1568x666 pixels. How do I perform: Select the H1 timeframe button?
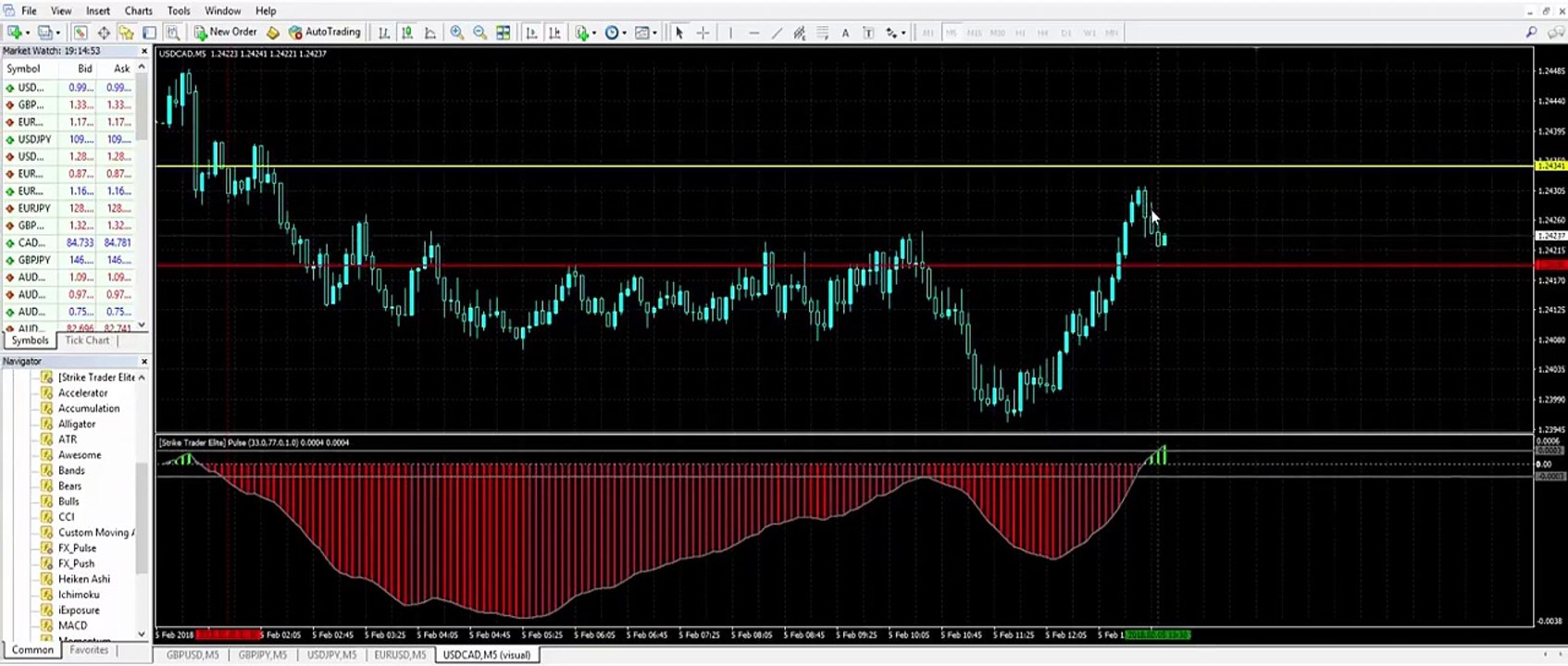(x=1020, y=32)
